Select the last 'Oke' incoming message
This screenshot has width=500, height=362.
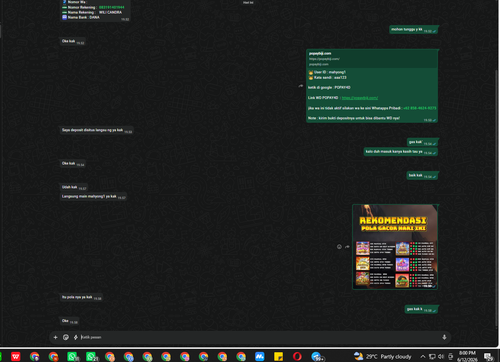pyautogui.click(x=69, y=321)
